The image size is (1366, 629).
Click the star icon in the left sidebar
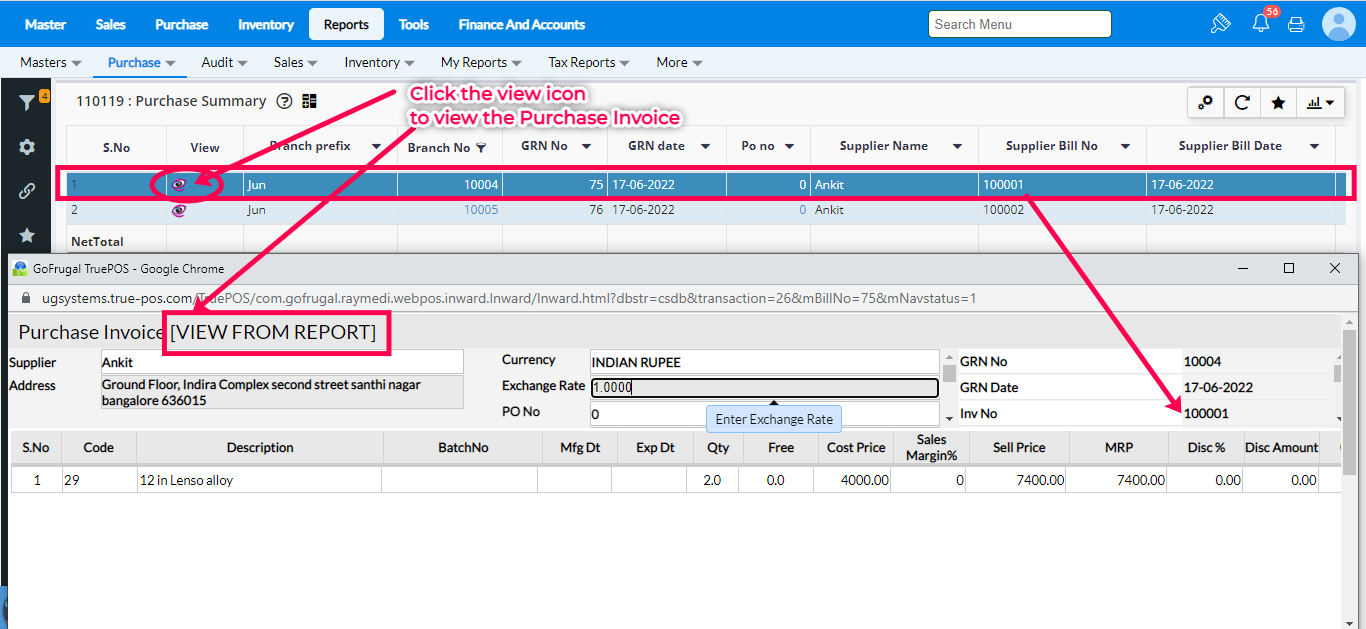coord(27,235)
